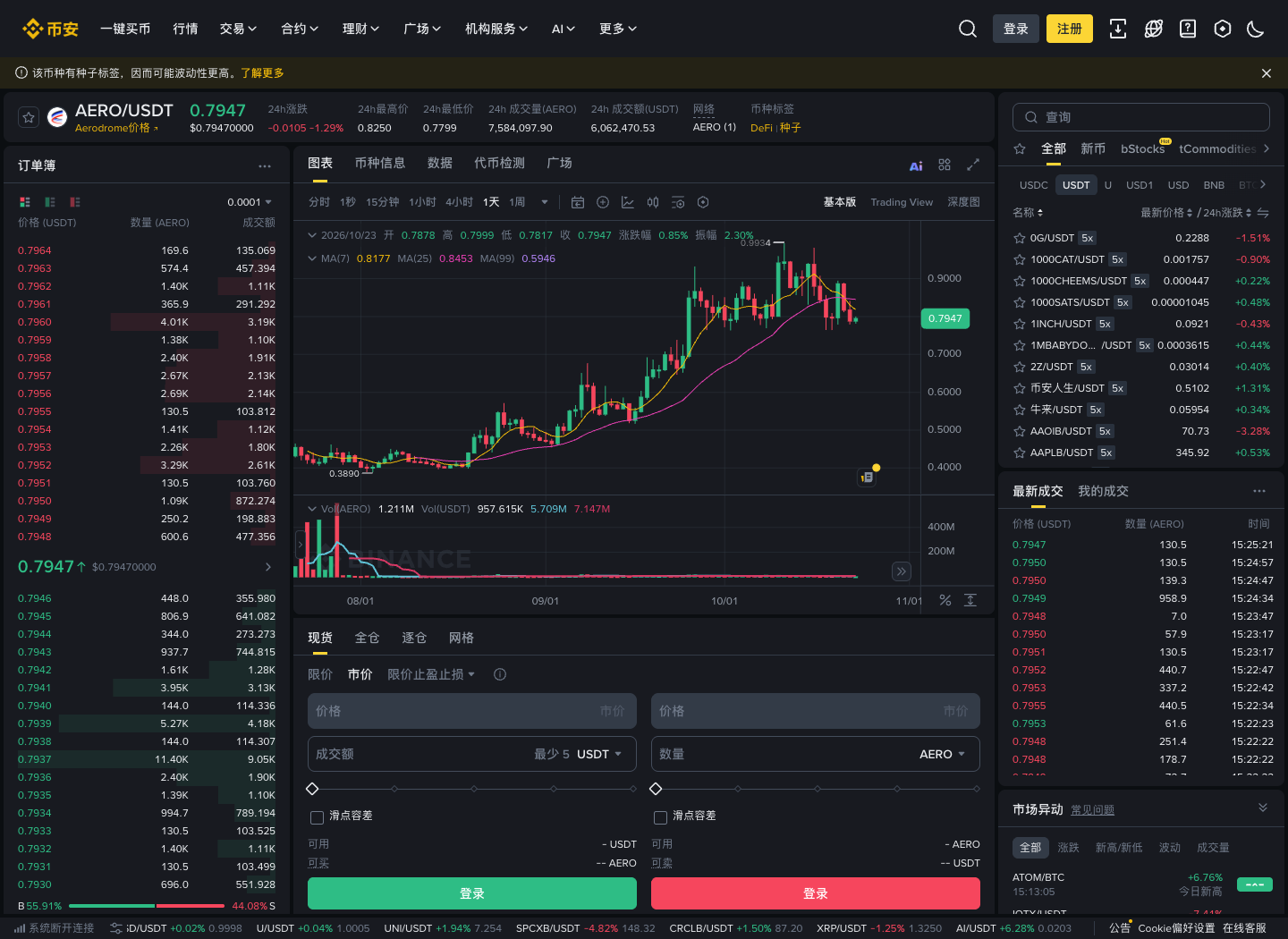Click the yellow 注册 button
This screenshot has width=1288, height=939.
1070,29
